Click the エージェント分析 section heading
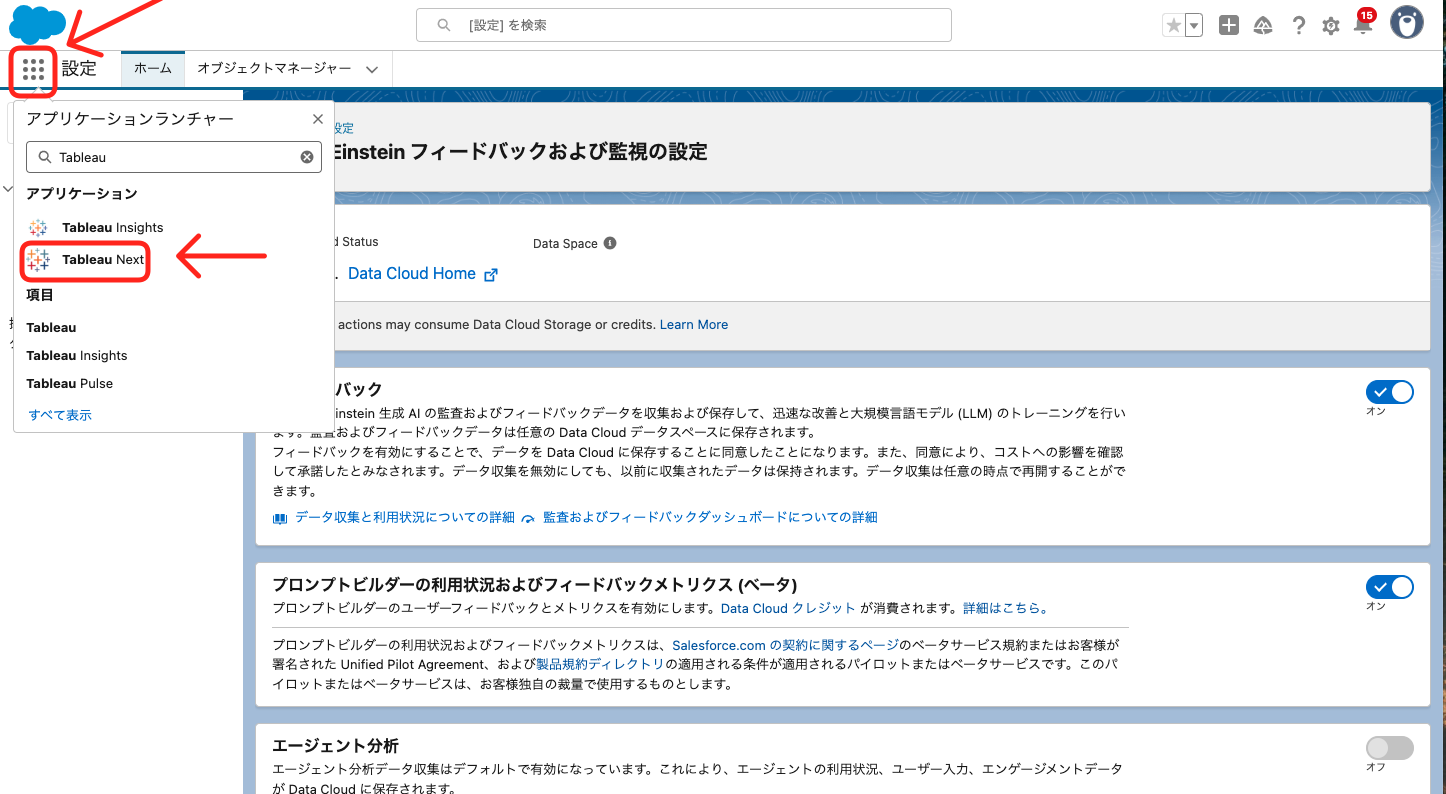 coord(335,746)
